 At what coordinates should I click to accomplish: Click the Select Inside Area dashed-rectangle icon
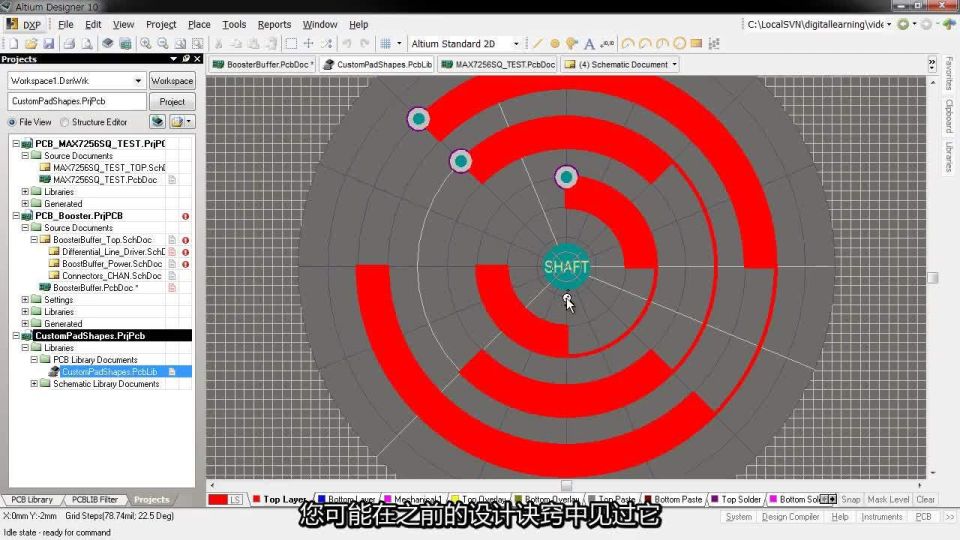[x=291, y=44]
